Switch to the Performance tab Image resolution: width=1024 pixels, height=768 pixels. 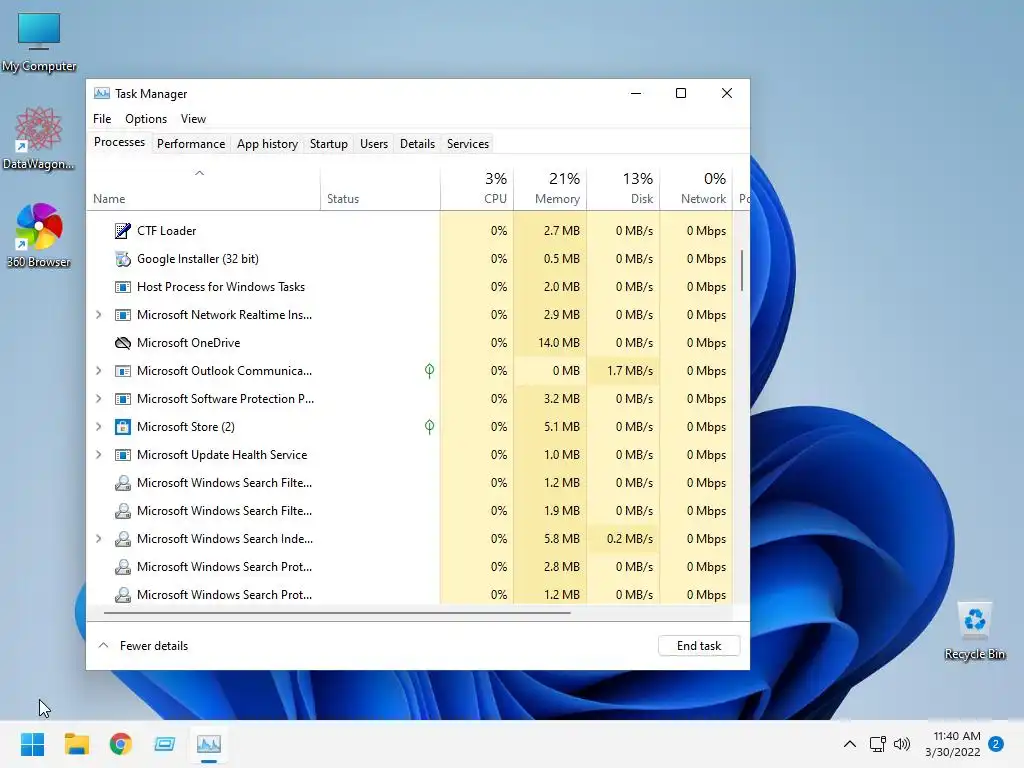pos(191,144)
